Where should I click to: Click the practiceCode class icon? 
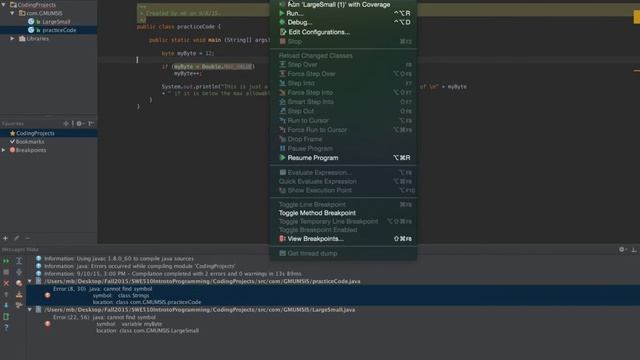tap(31, 30)
